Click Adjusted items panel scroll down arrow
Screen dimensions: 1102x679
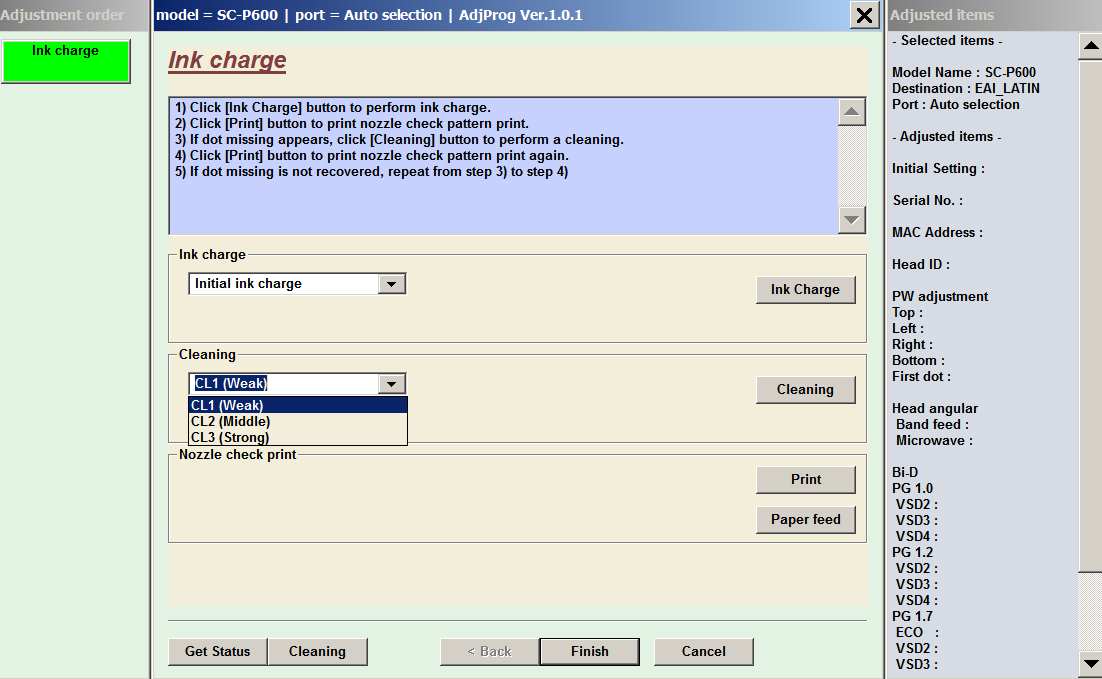point(1090,663)
